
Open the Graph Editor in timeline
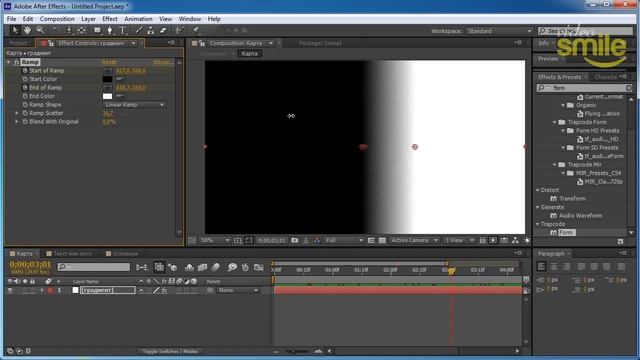point(258,267)
